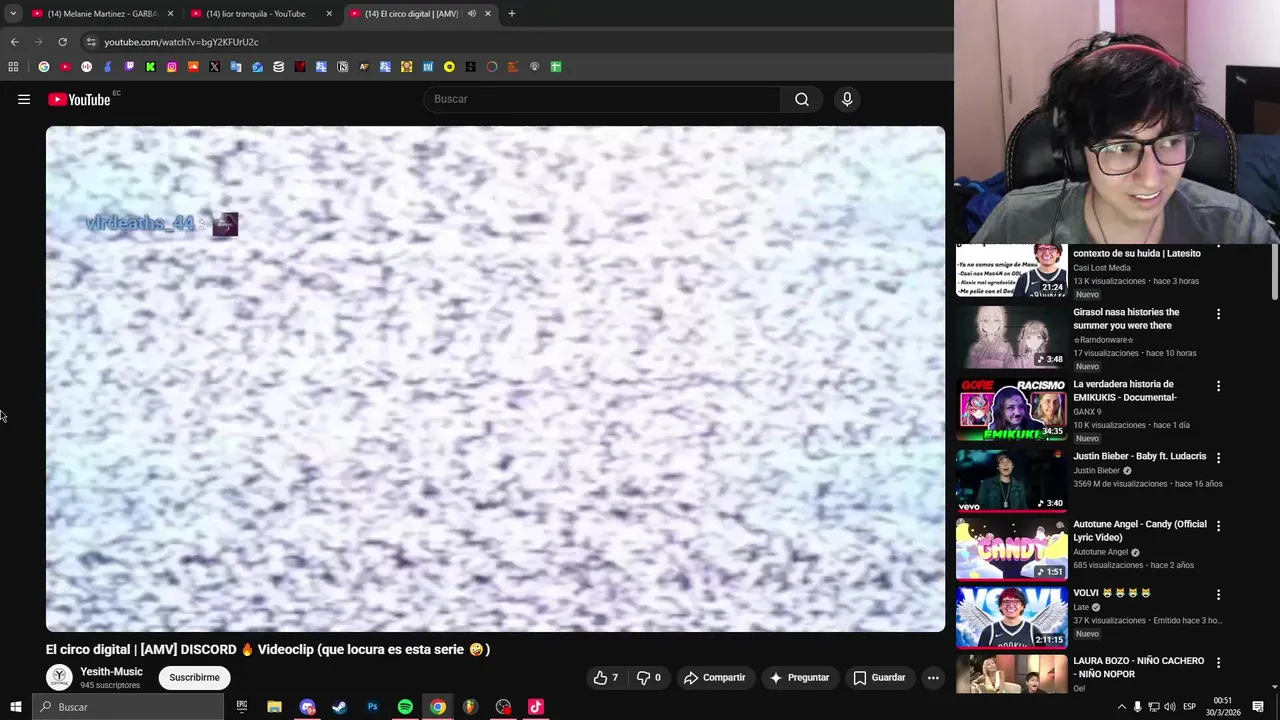
Task: Open the TikTok app on the taskbar
Action: click(536, 707)
